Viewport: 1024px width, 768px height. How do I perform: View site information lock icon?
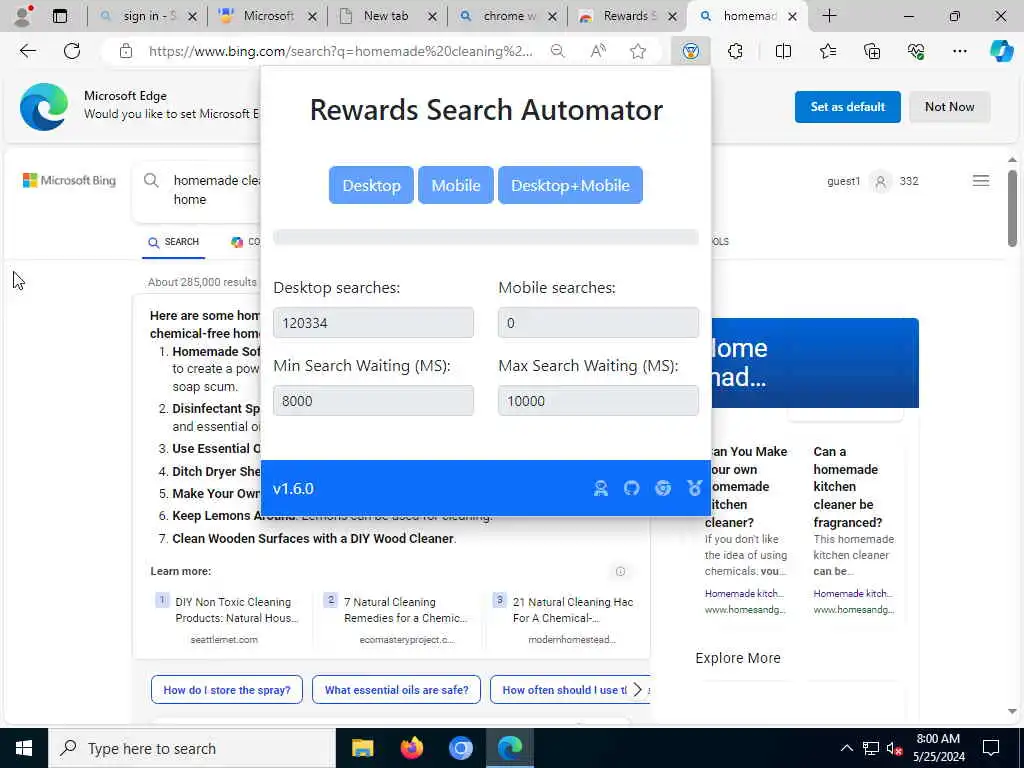click(x=126, y=51)
